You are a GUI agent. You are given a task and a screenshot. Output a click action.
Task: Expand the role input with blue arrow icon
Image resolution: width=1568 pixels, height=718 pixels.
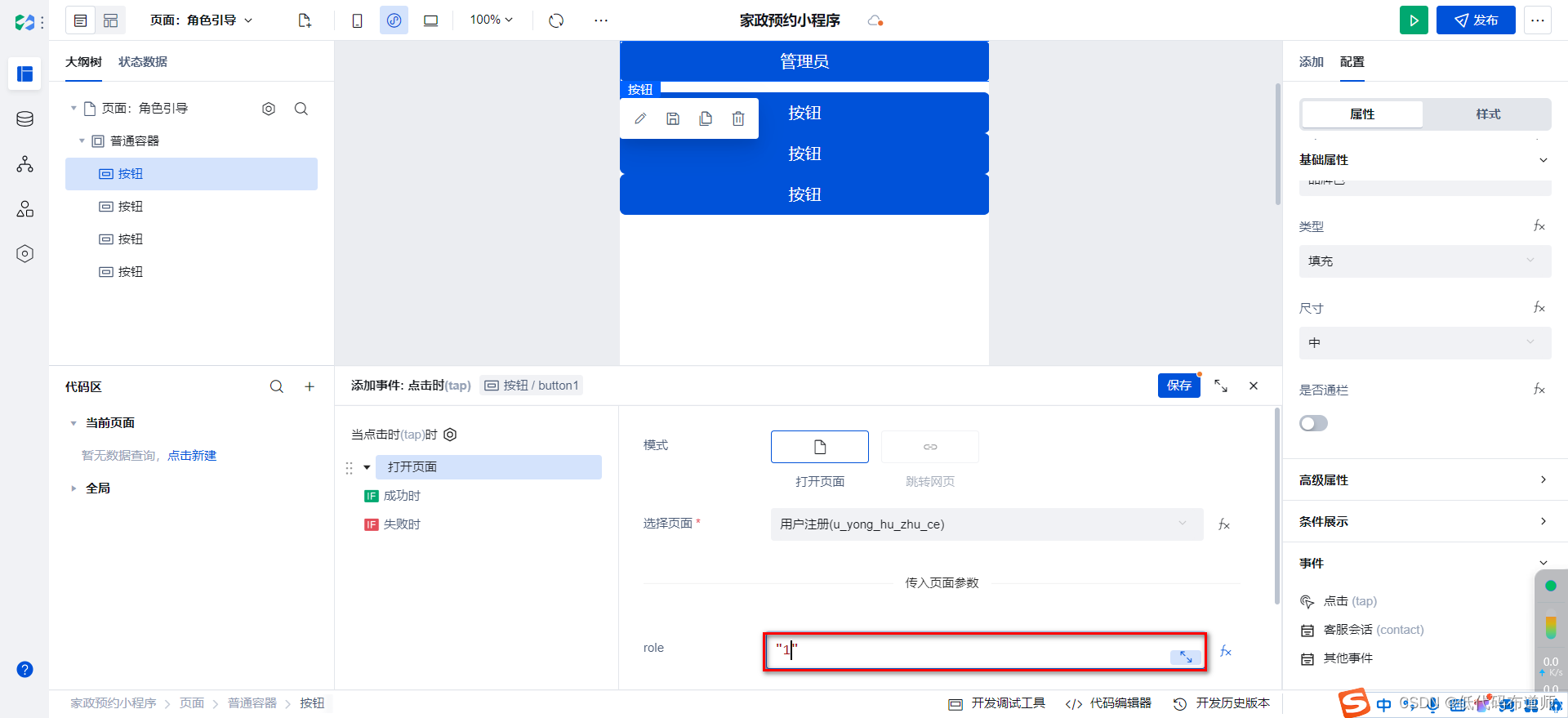[x=1186, y=657]
